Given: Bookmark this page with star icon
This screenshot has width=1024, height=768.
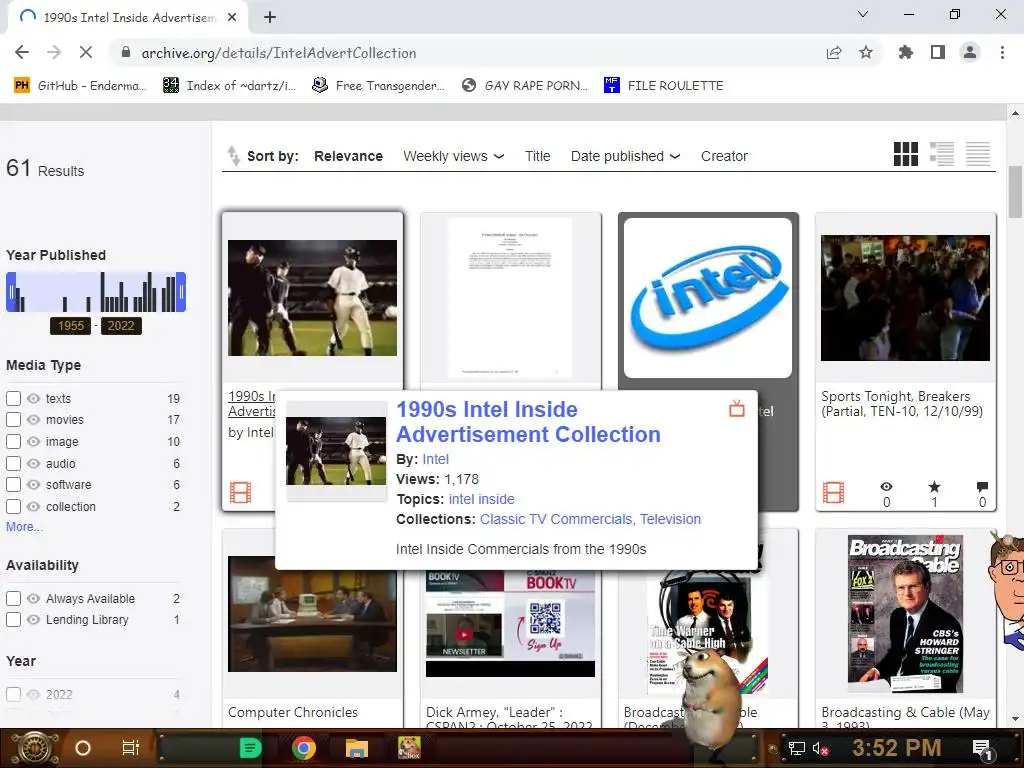Looking at the screenshot, I should [x=866, y=53].
